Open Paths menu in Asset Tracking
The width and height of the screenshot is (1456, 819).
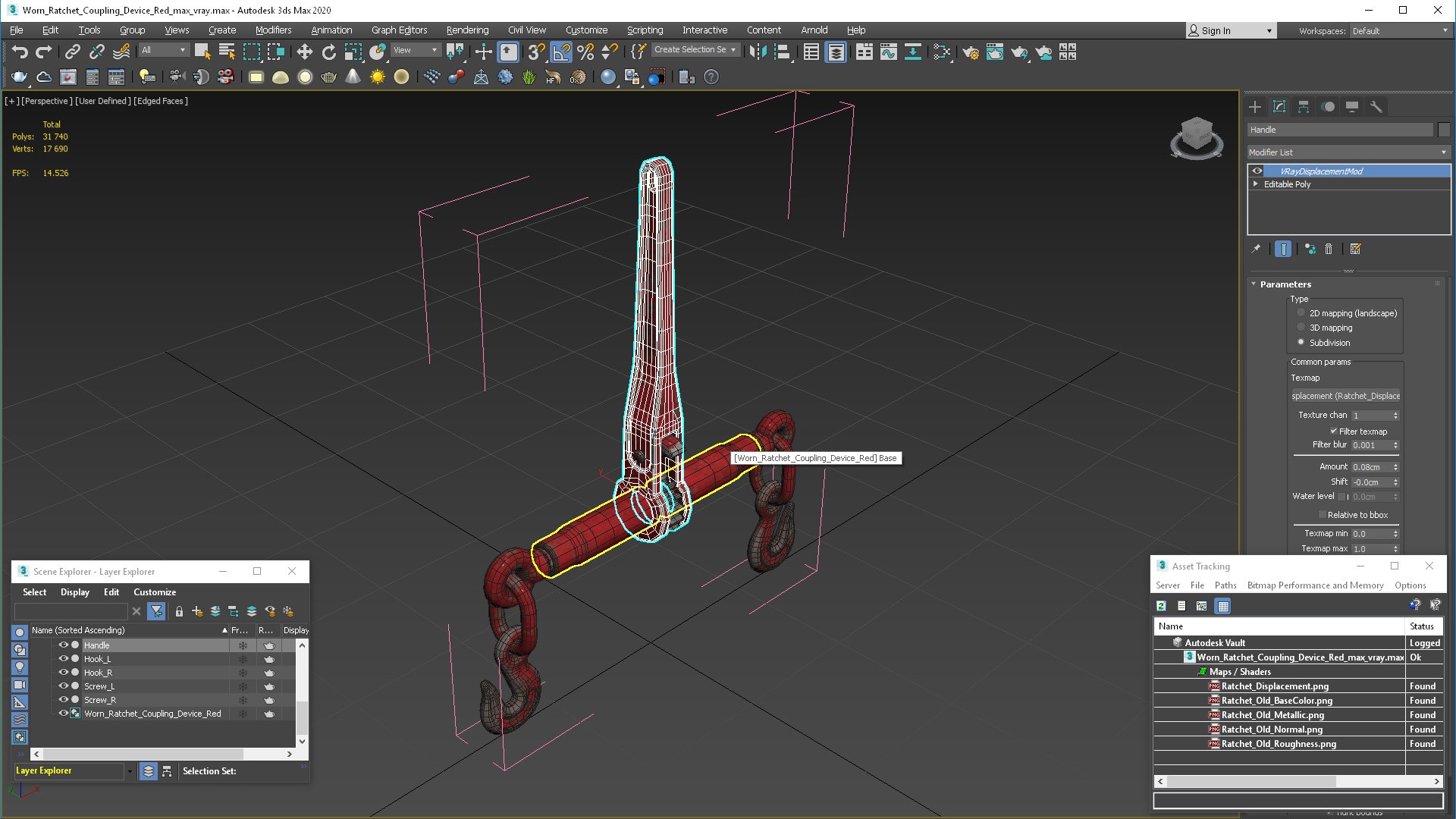click(x=1225, y=585)
